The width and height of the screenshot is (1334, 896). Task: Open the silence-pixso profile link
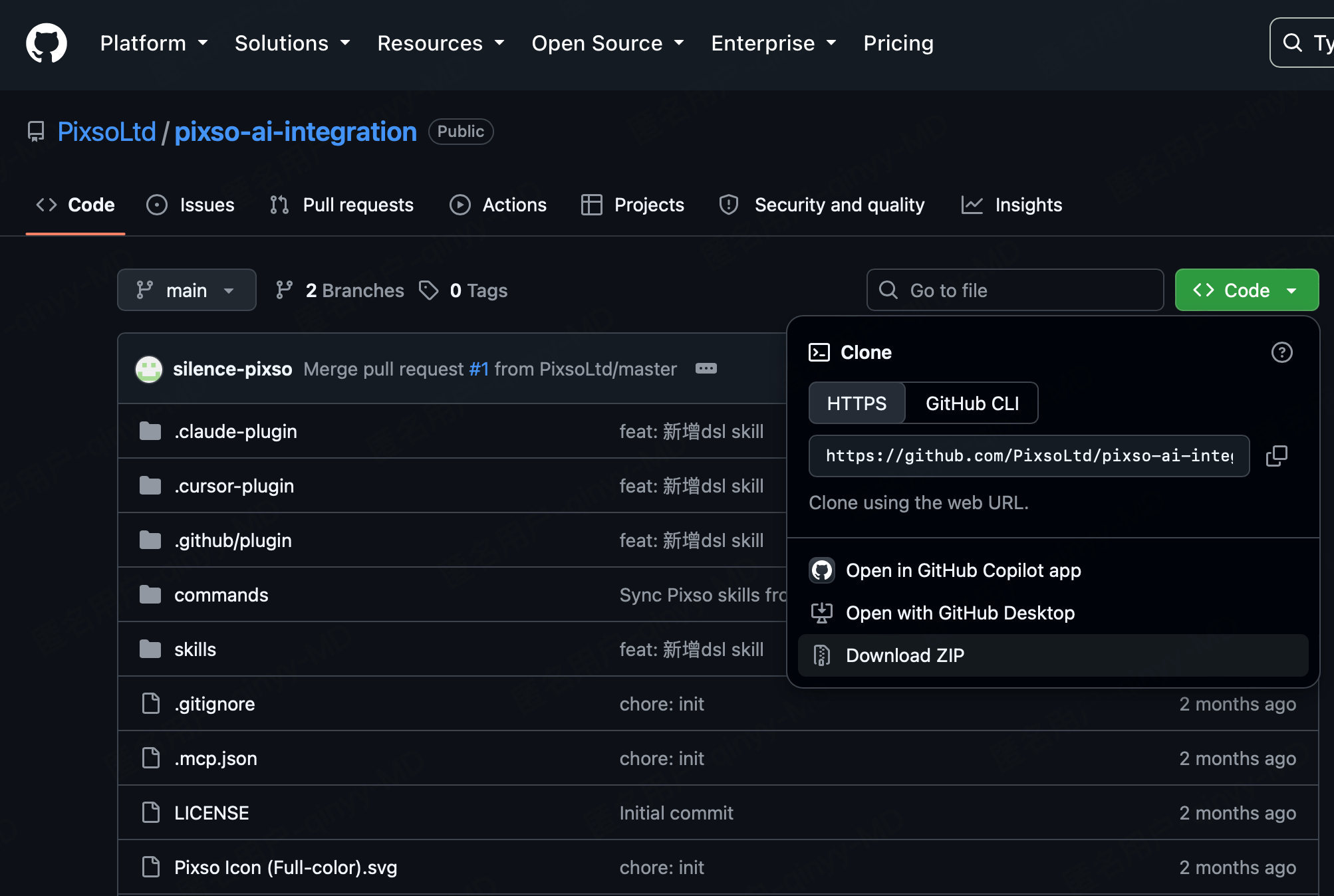233,369
